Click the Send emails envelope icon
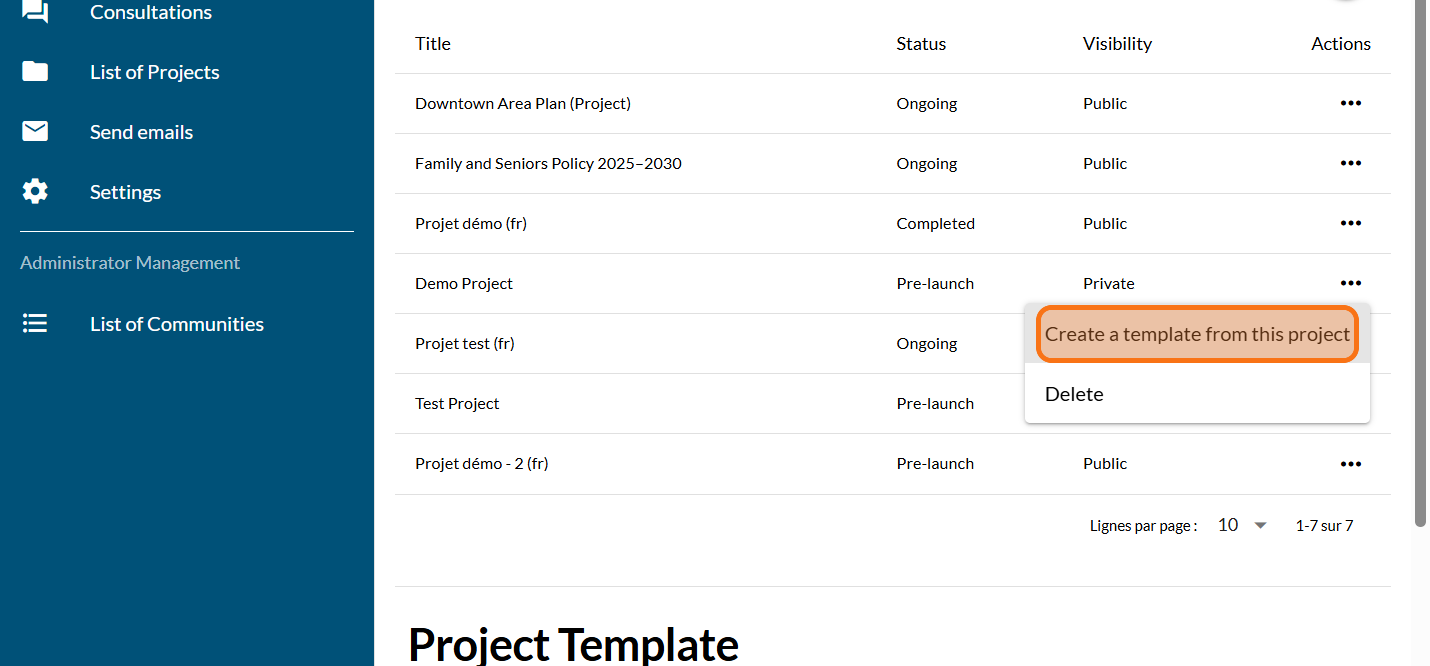Viewport: 1430px width, 666px height. point(35,132)
